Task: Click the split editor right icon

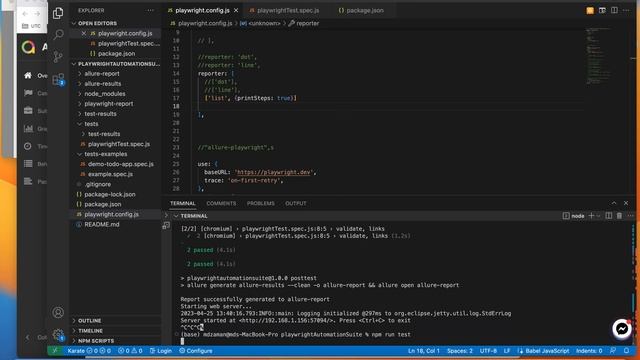Action: (614, 10)
